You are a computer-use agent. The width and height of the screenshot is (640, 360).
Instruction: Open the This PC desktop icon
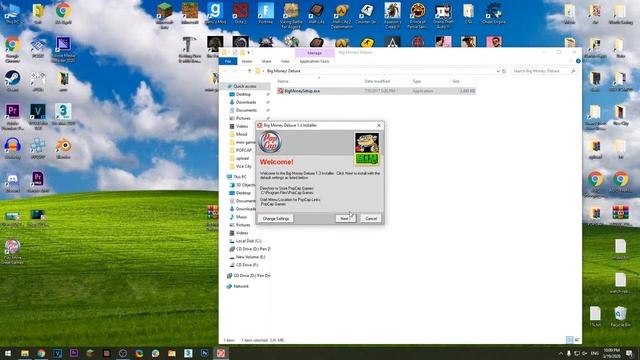click(x=12, y=13)
